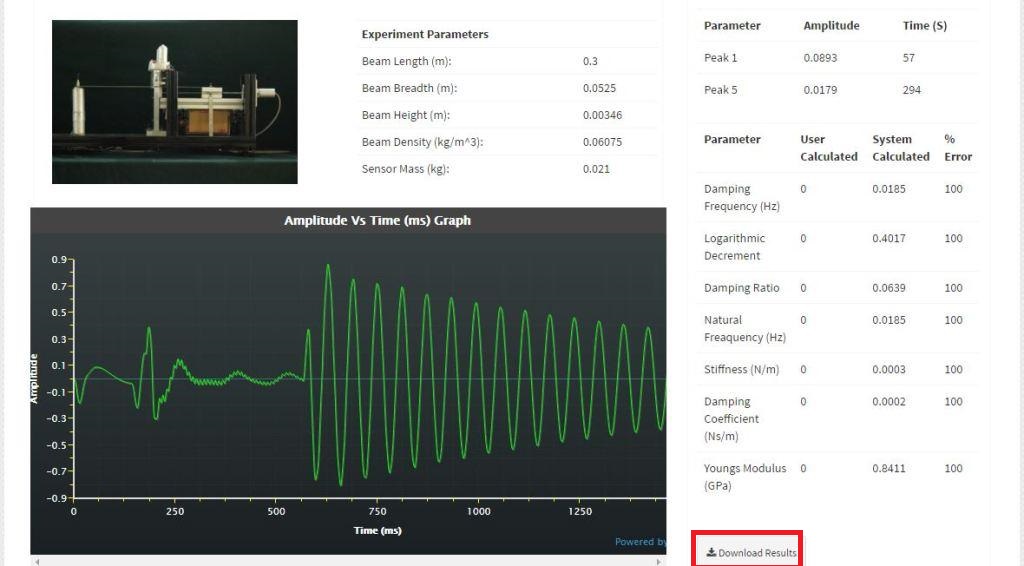This screenshot has width=1024, height=566.
Task: Select the Youngs Modulus % error 100
Action: pyautogui.click(x=953, y=468)
